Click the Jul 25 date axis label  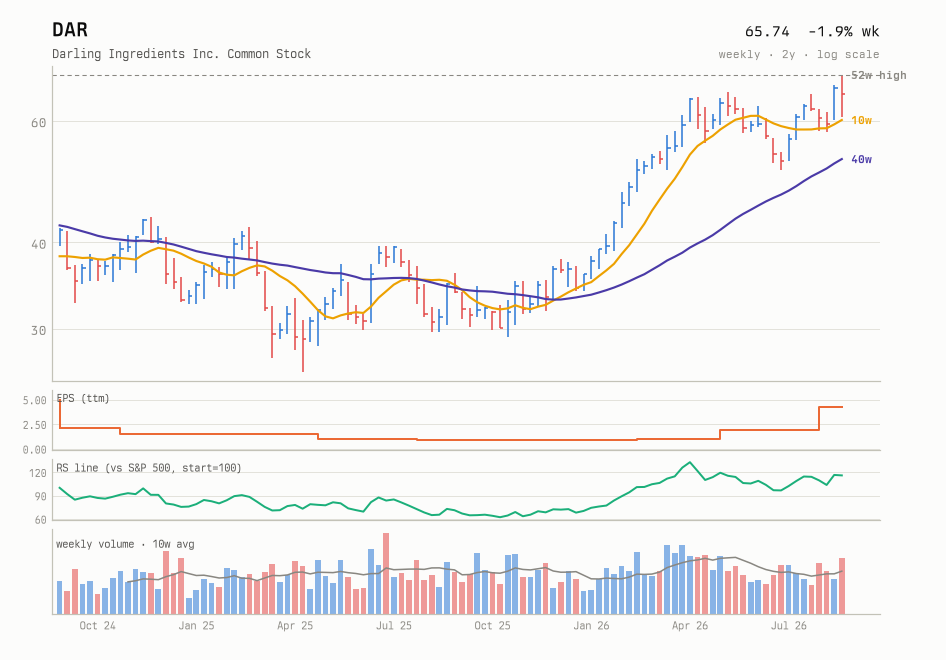393,626
